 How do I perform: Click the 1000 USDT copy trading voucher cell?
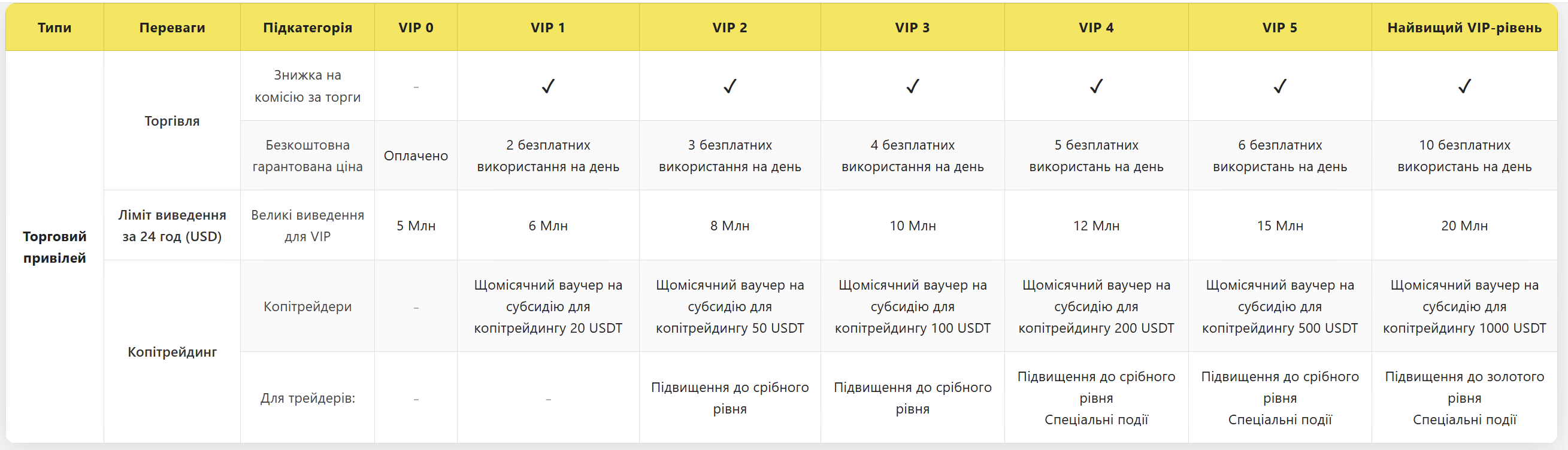coord(1464,306)
